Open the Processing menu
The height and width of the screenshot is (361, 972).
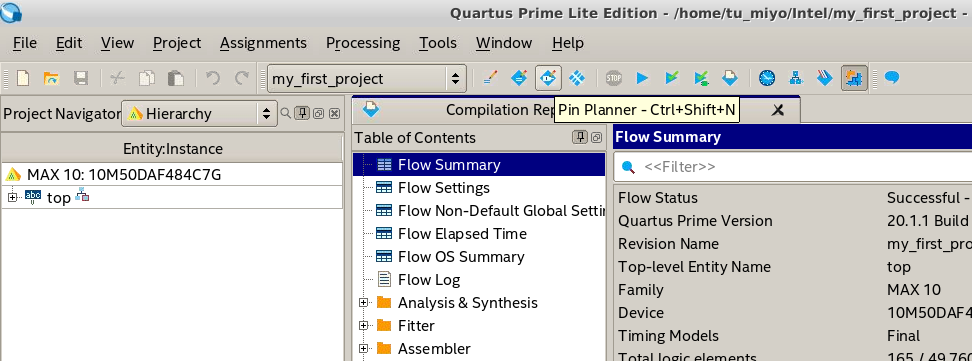pos(363,43)
